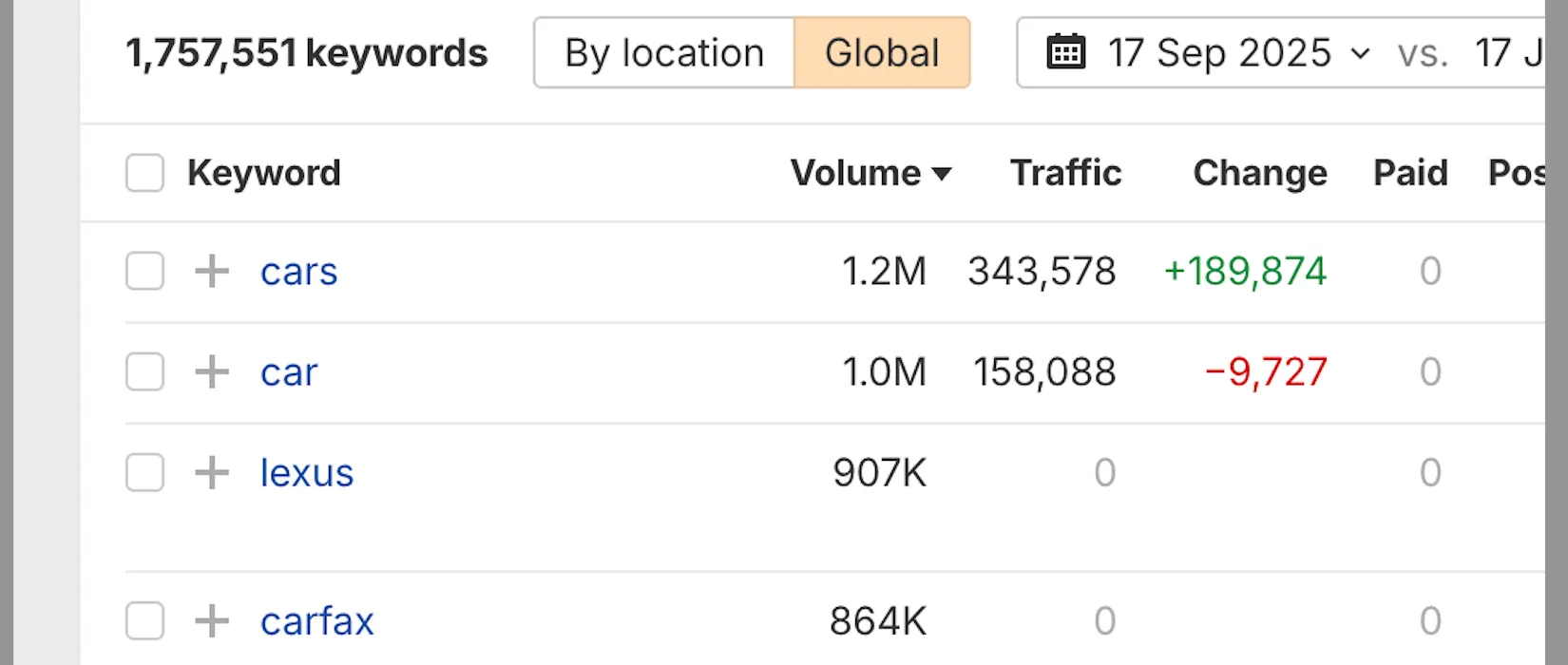The image size is (1568, 665).
Task: Check the box for the 'lexus' row
Action: click(x=144, y=472)
